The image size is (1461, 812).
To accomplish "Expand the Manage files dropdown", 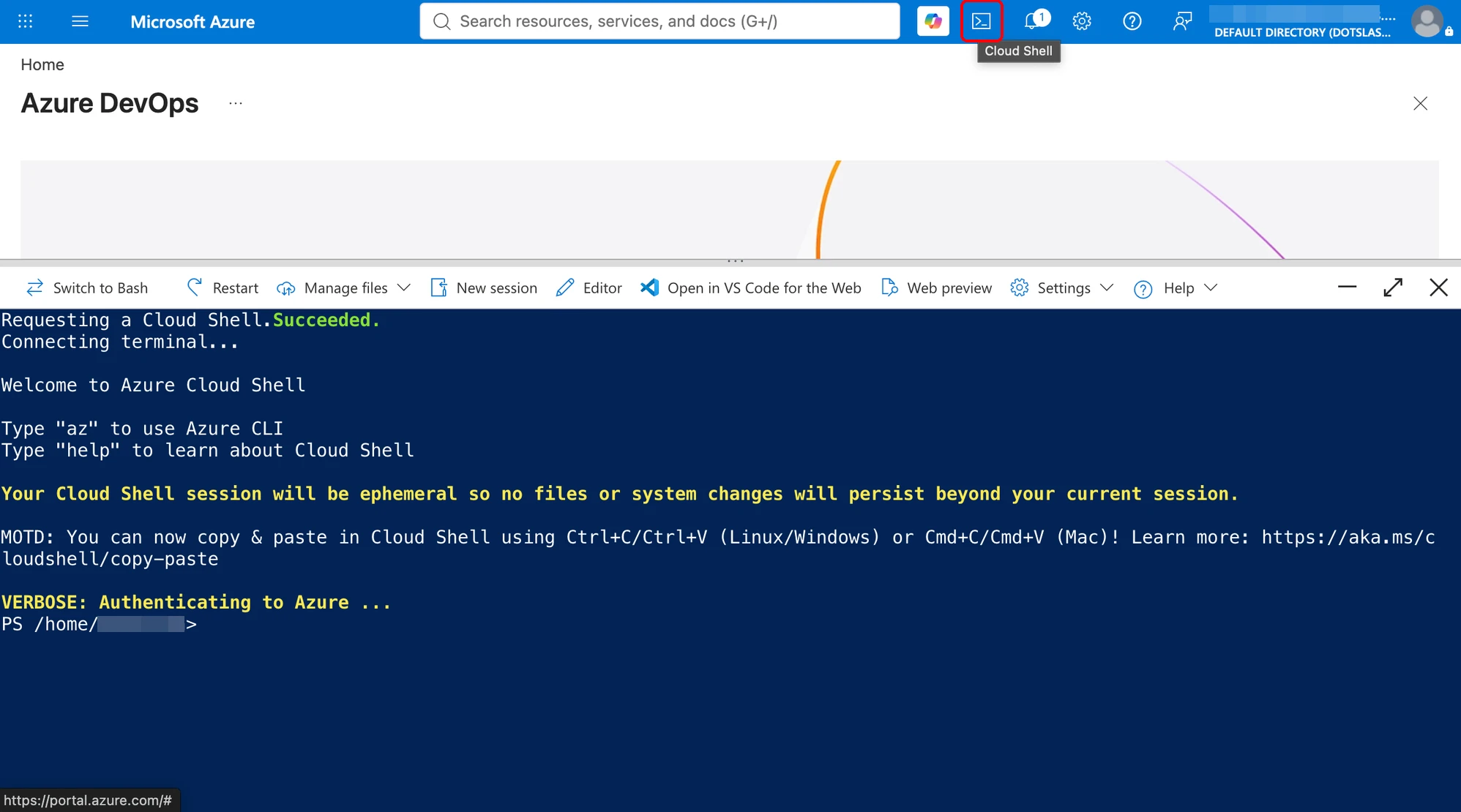I will tap(343, 288).
